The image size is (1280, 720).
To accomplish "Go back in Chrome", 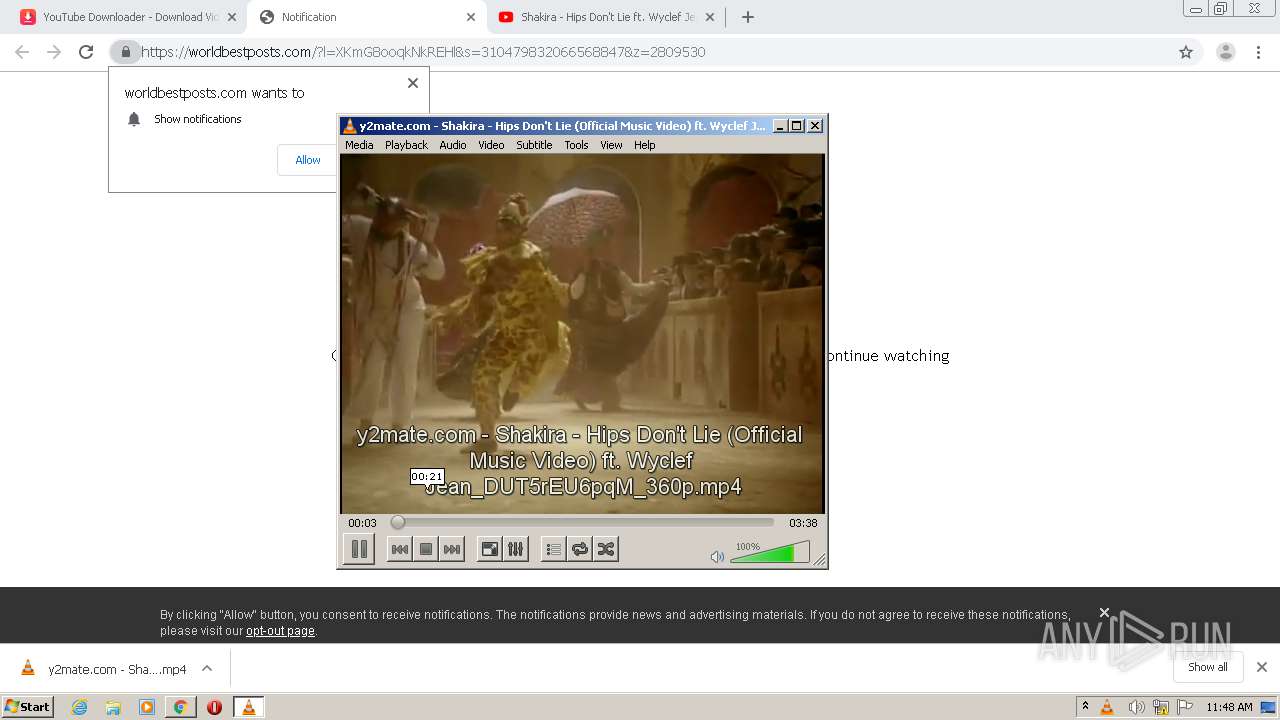I will click(22, 52).
